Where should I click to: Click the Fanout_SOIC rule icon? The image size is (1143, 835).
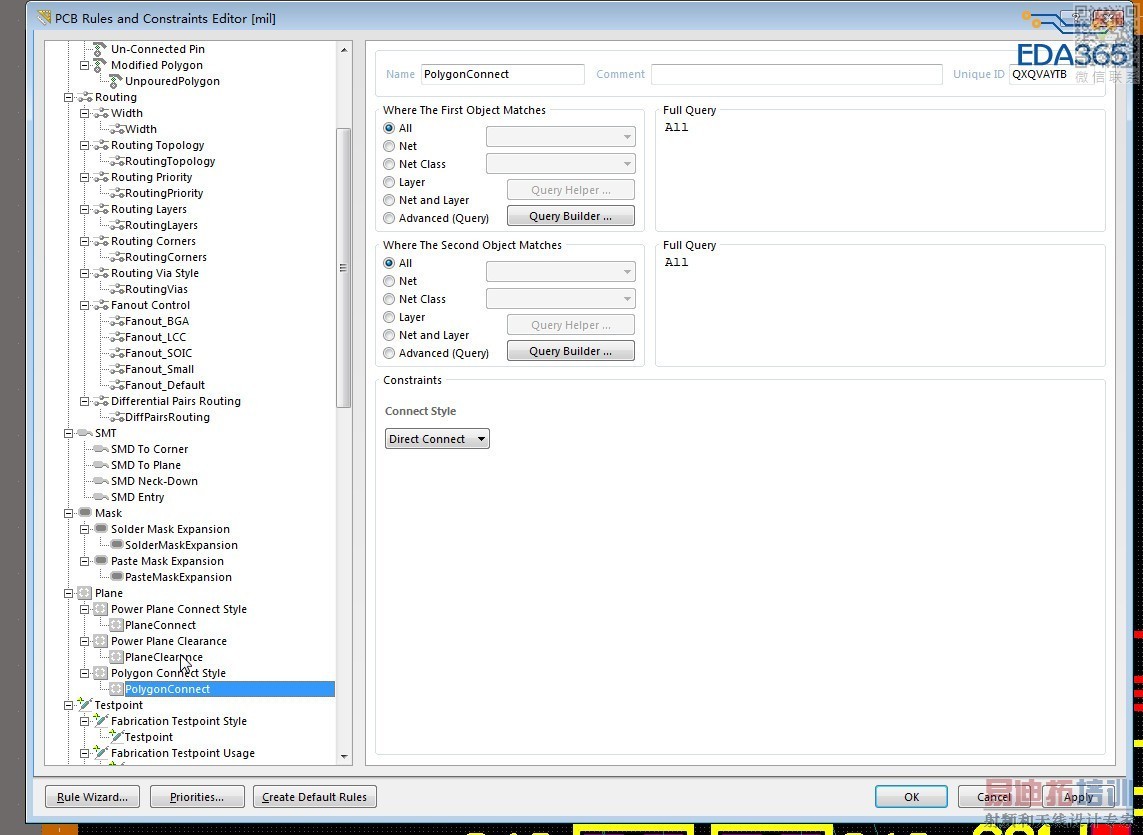(x=115, y=354)
